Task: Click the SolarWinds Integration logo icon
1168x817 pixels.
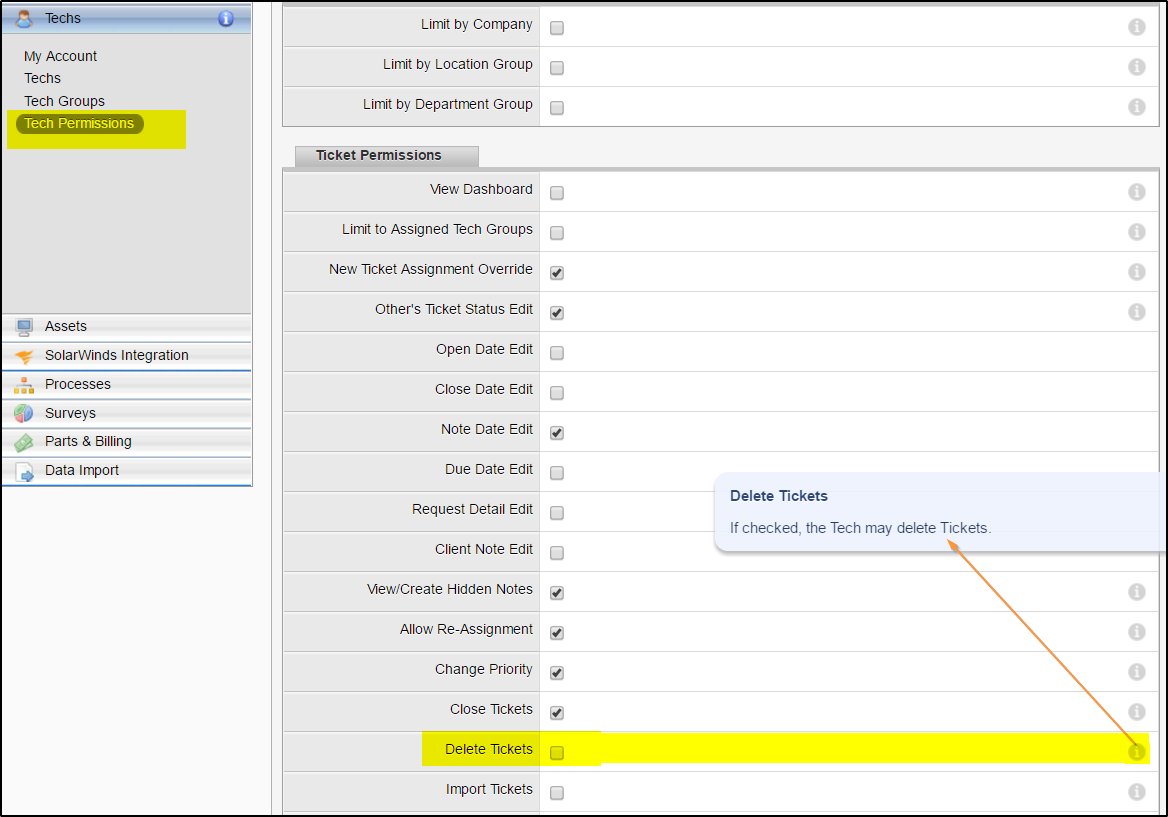Action: (x=24, y=356)
